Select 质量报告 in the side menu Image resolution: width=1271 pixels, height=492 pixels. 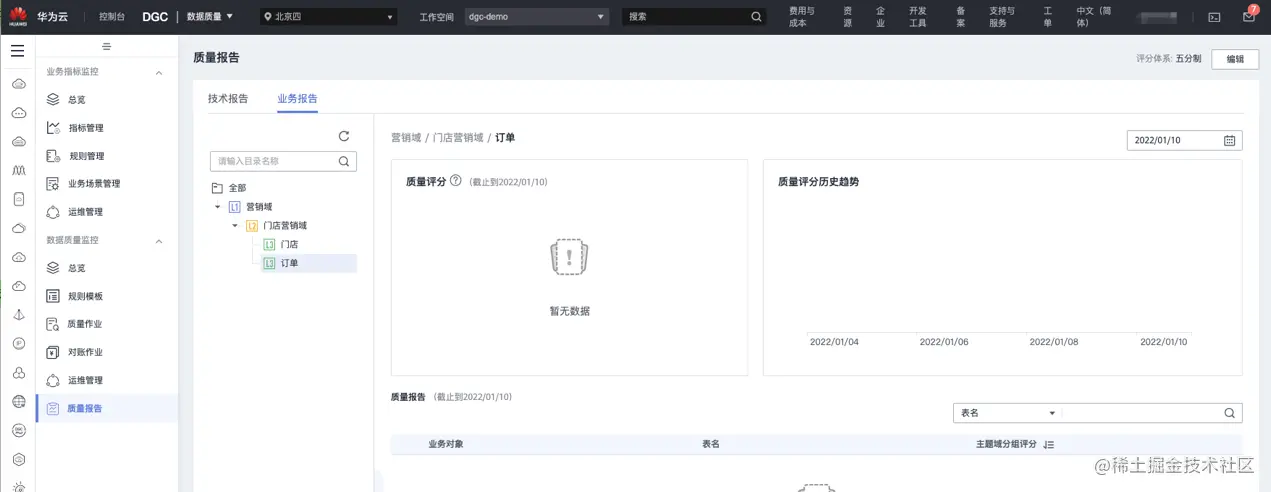click(107, 408)
